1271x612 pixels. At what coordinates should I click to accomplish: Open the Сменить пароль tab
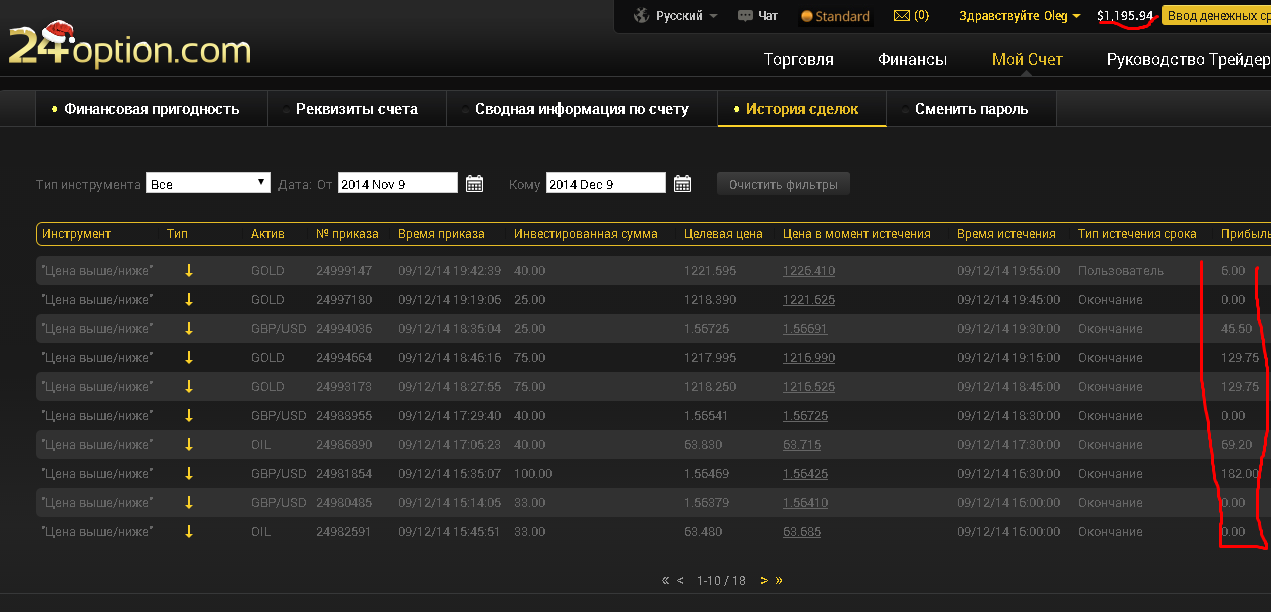point(971,109)
